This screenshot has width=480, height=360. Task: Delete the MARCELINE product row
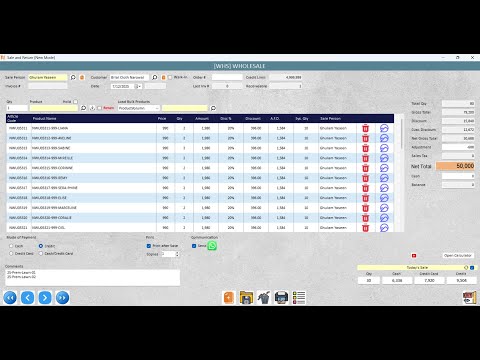[365, 208]
